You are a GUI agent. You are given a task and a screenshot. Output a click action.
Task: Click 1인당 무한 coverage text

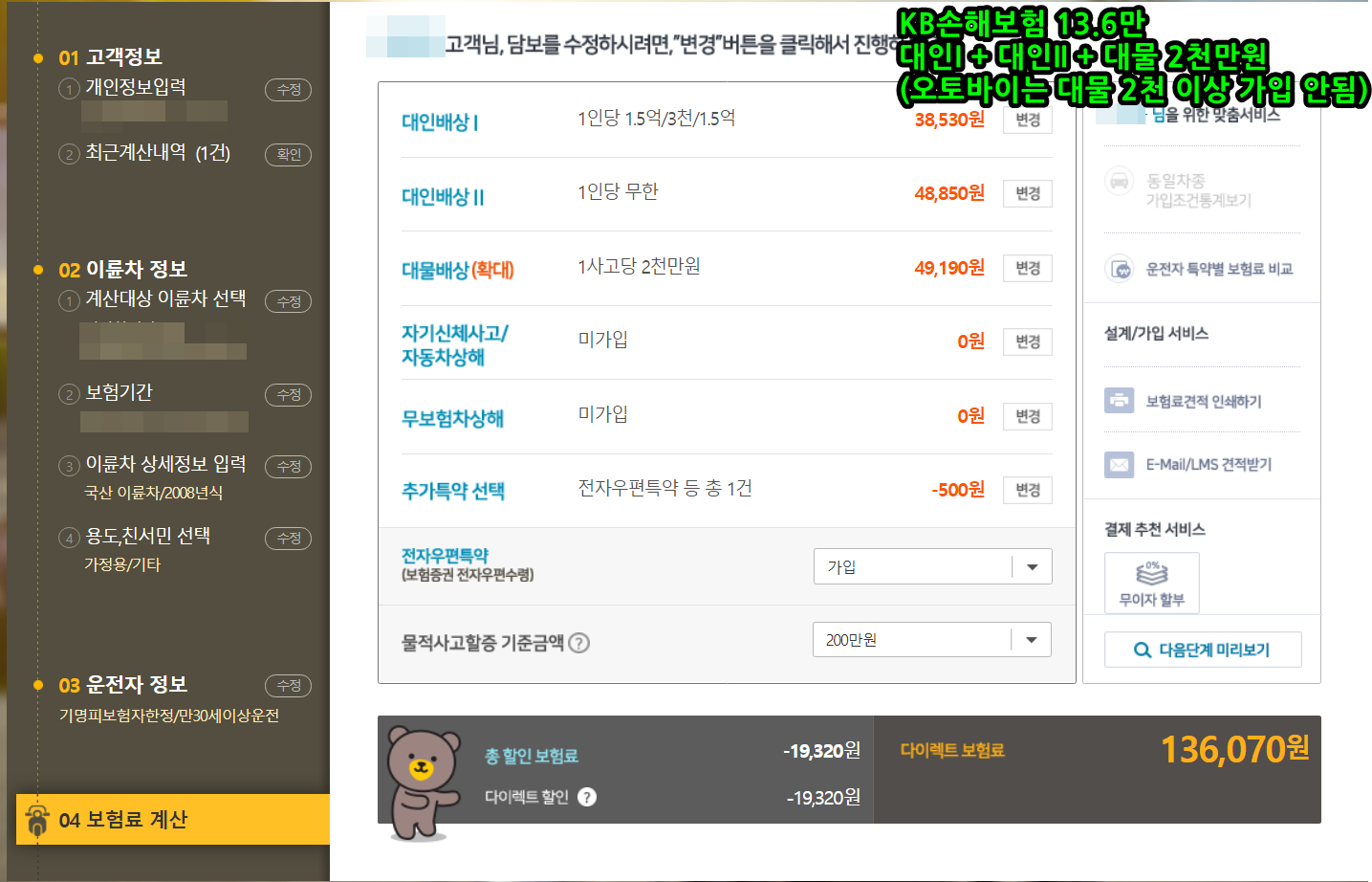(618, 191)
